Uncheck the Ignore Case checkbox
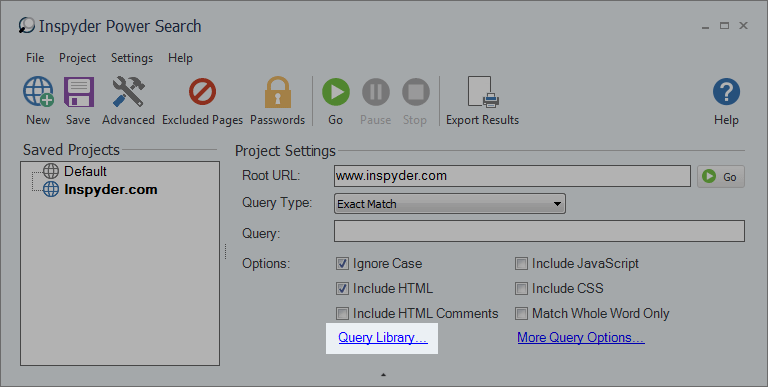 point(342,264)
